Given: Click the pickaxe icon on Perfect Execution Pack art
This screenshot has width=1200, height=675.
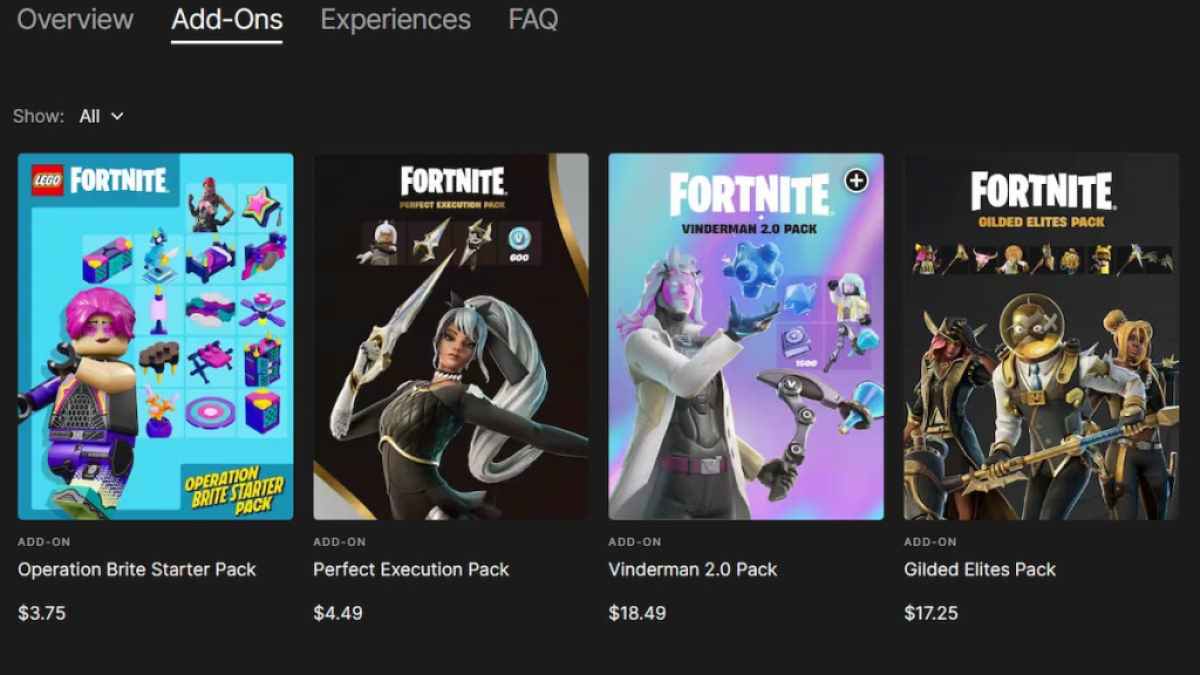Looking at the screenshot, I should coord(430,238).
